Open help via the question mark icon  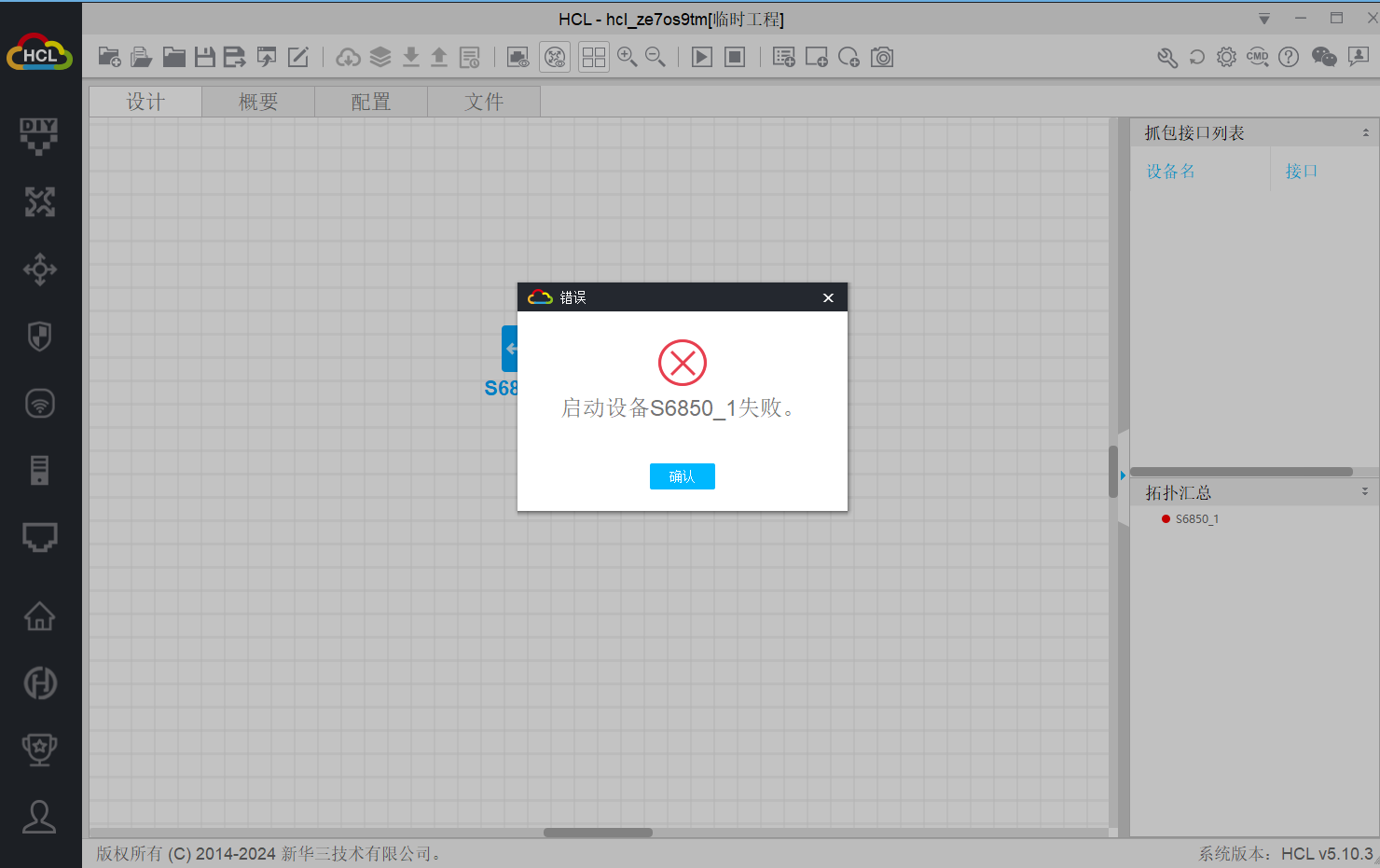(1289, 57)
